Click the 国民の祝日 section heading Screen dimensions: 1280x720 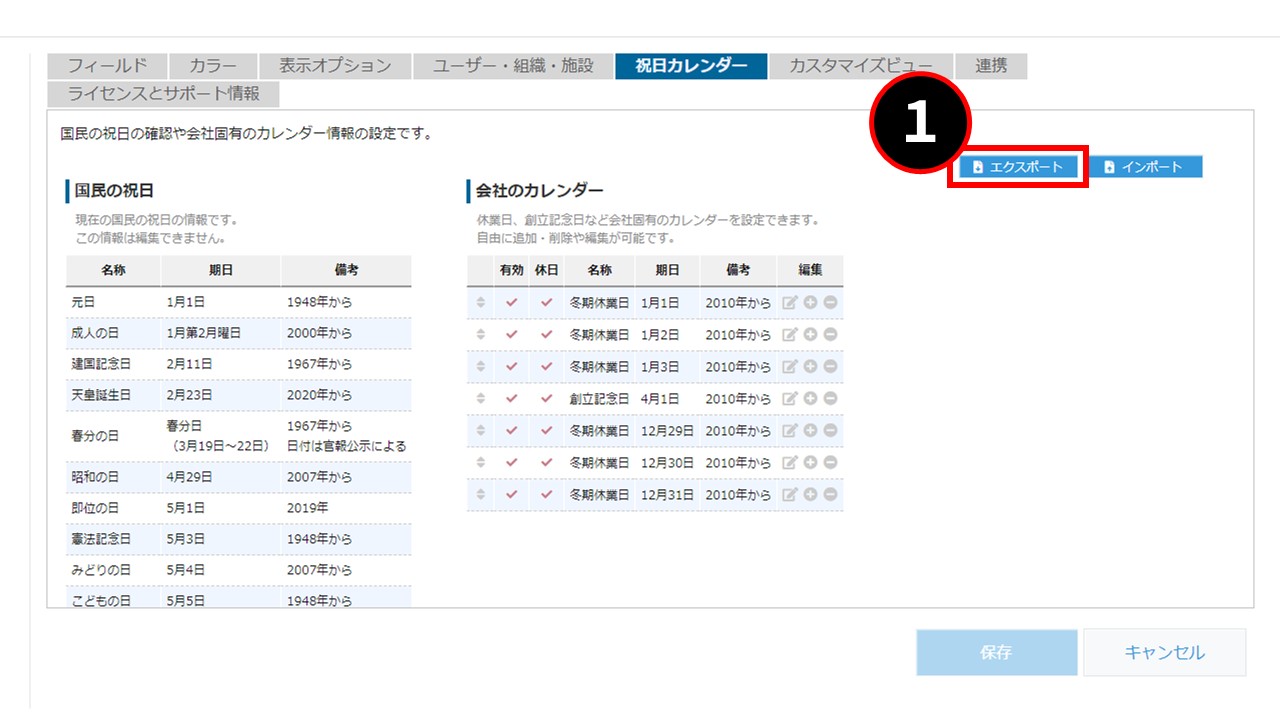point(114,191)
